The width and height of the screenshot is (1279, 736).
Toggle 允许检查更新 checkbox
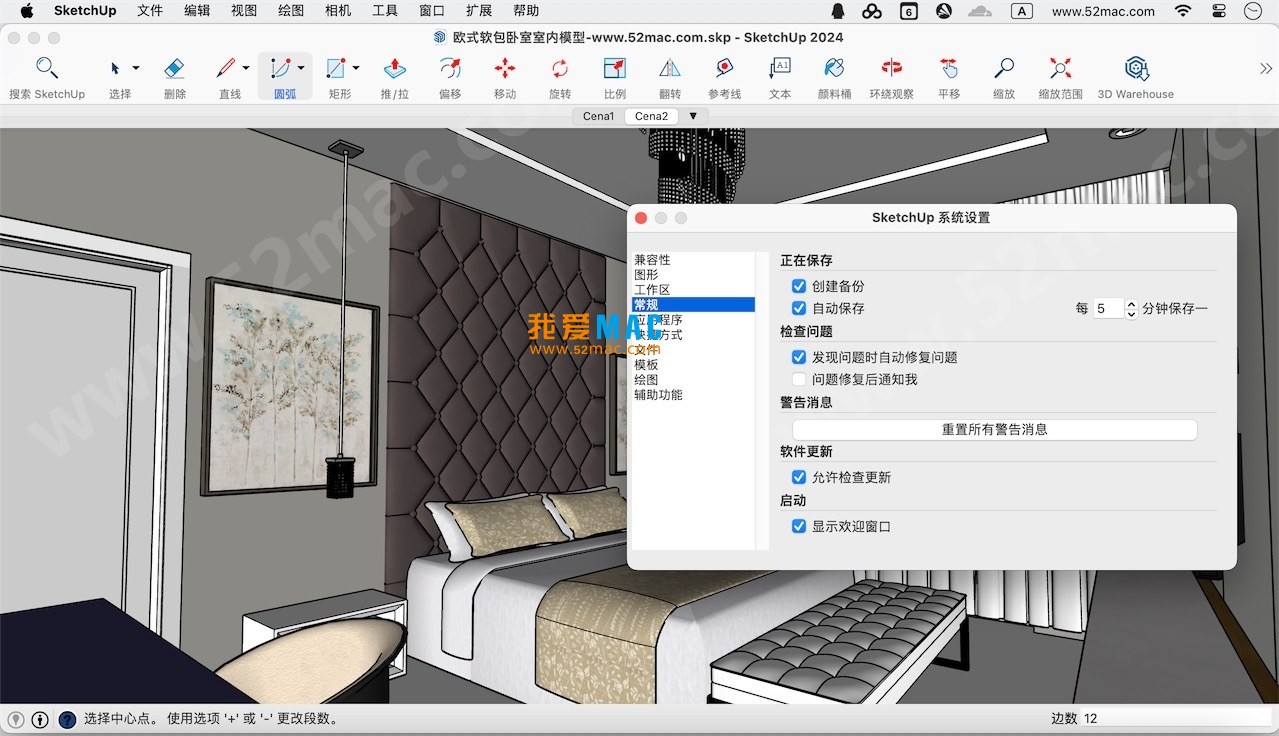point(799,477)
